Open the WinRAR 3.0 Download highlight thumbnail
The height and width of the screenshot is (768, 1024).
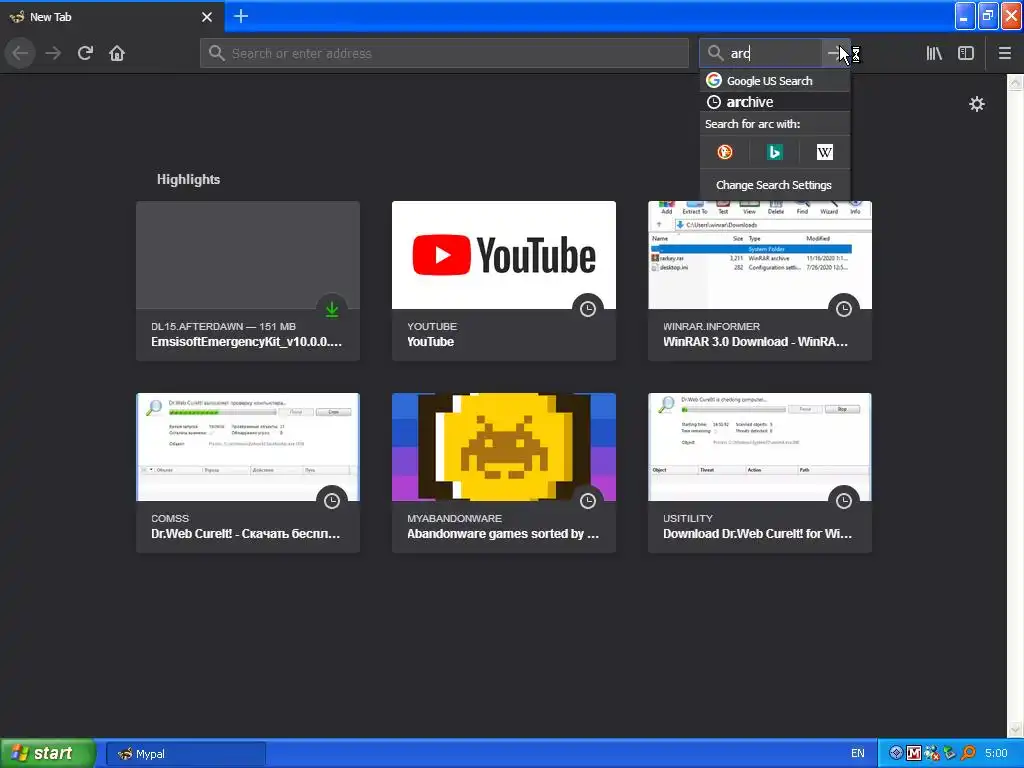point(760,255)
